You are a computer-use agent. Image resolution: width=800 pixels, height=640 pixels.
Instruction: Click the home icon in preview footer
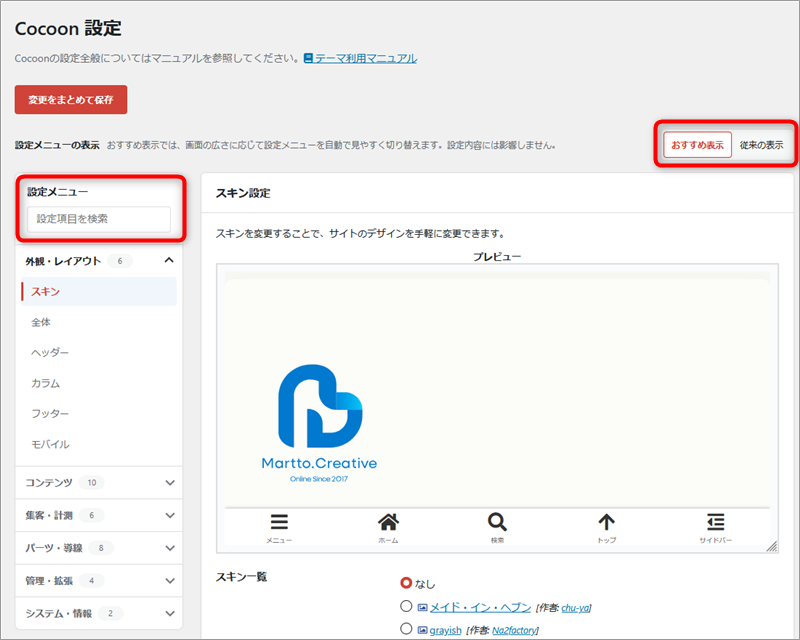coord(388,522)
